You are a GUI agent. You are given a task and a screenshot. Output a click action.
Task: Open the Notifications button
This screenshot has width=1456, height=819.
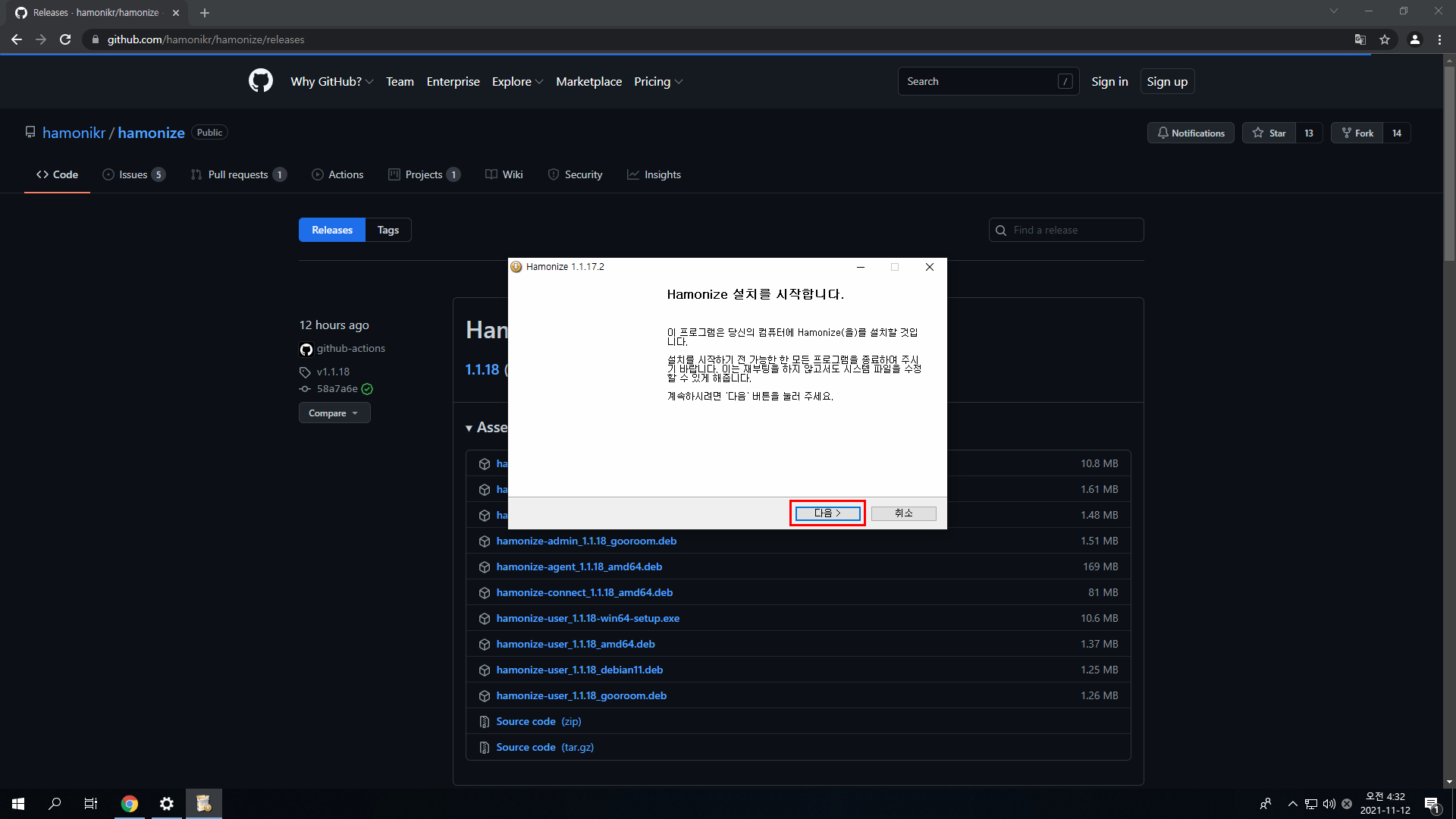(1191, 133)
